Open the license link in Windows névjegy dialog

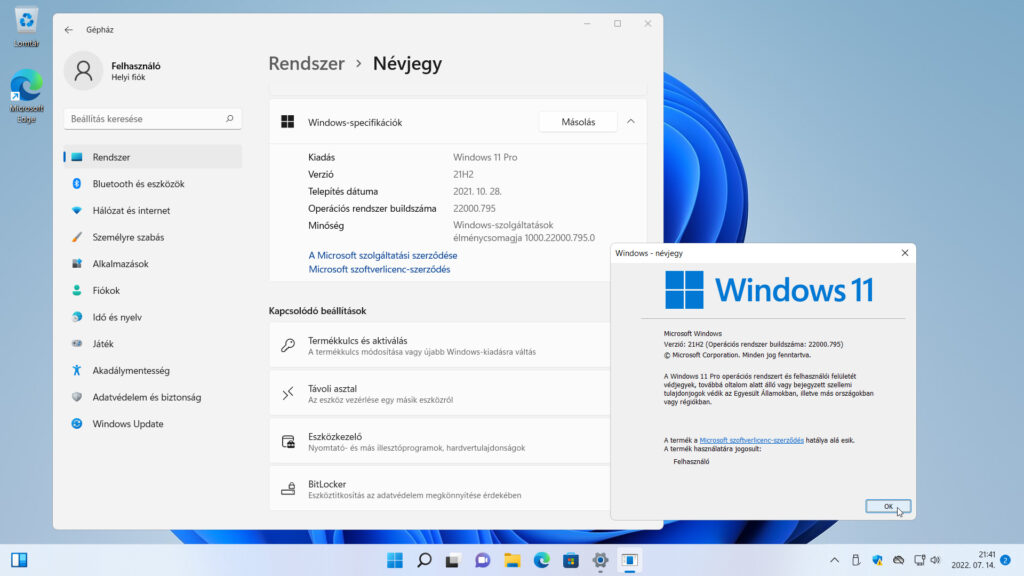click(751, 440)
